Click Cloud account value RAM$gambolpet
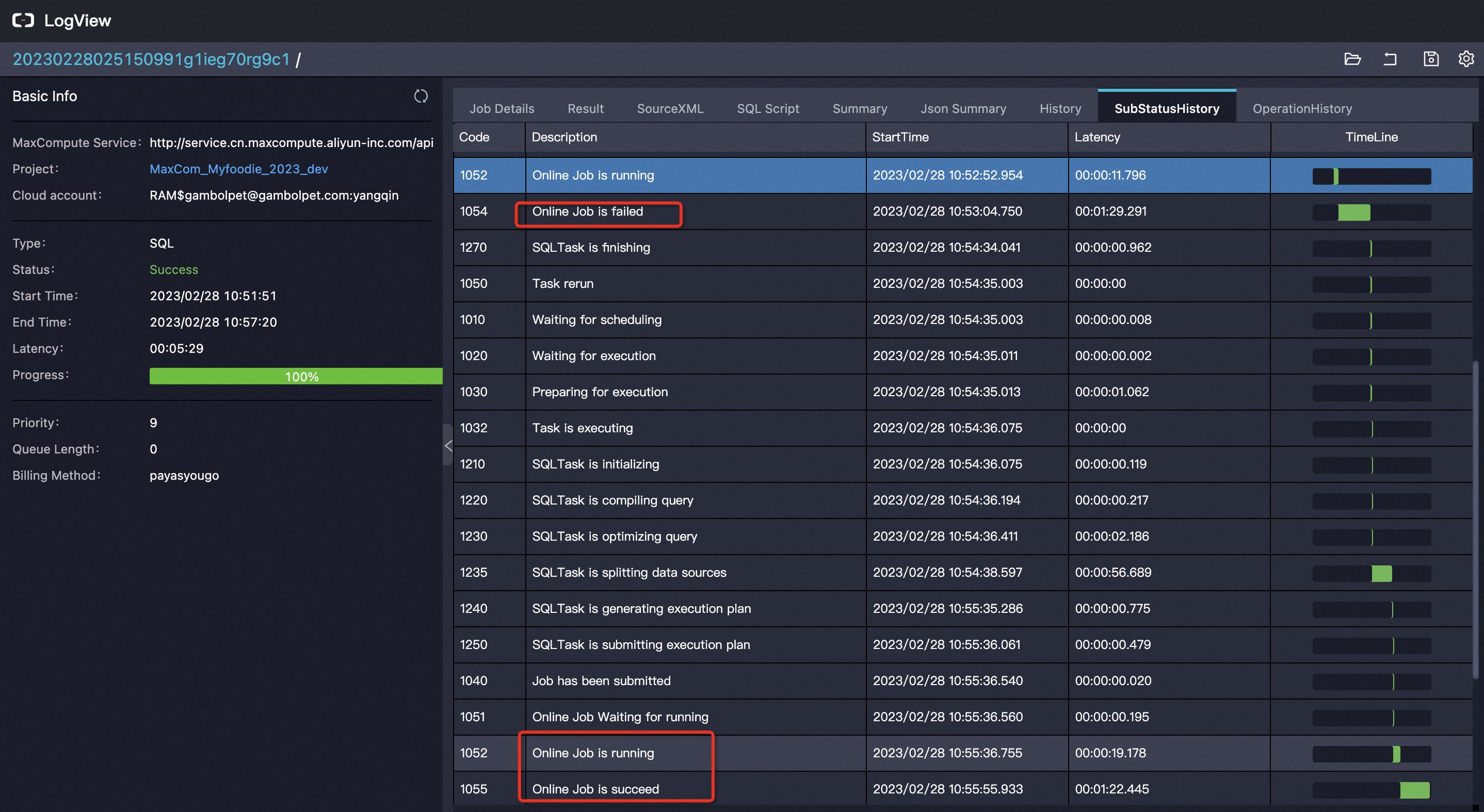The width and height of the screenshot is (1484, 812). click(x=273, y=195)
